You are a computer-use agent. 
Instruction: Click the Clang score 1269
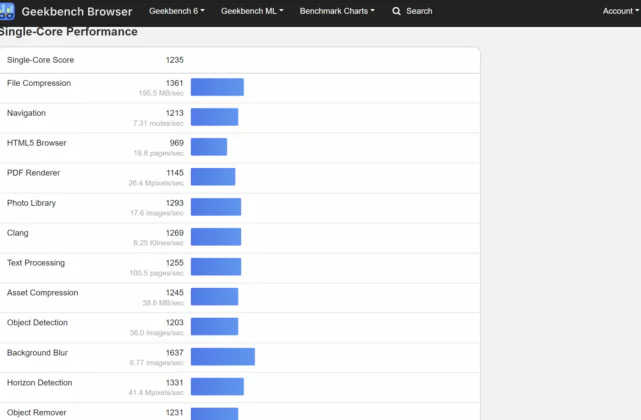point(175,233)
